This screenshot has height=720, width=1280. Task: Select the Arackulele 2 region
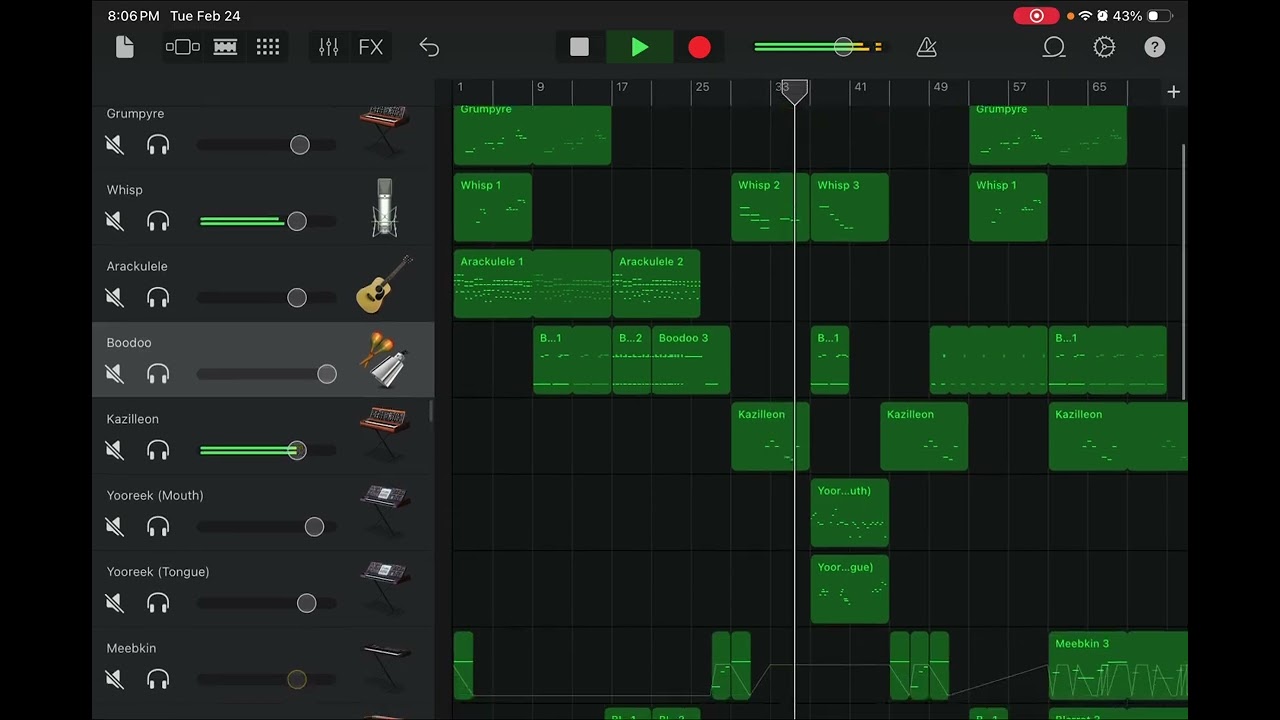[656, 284]
